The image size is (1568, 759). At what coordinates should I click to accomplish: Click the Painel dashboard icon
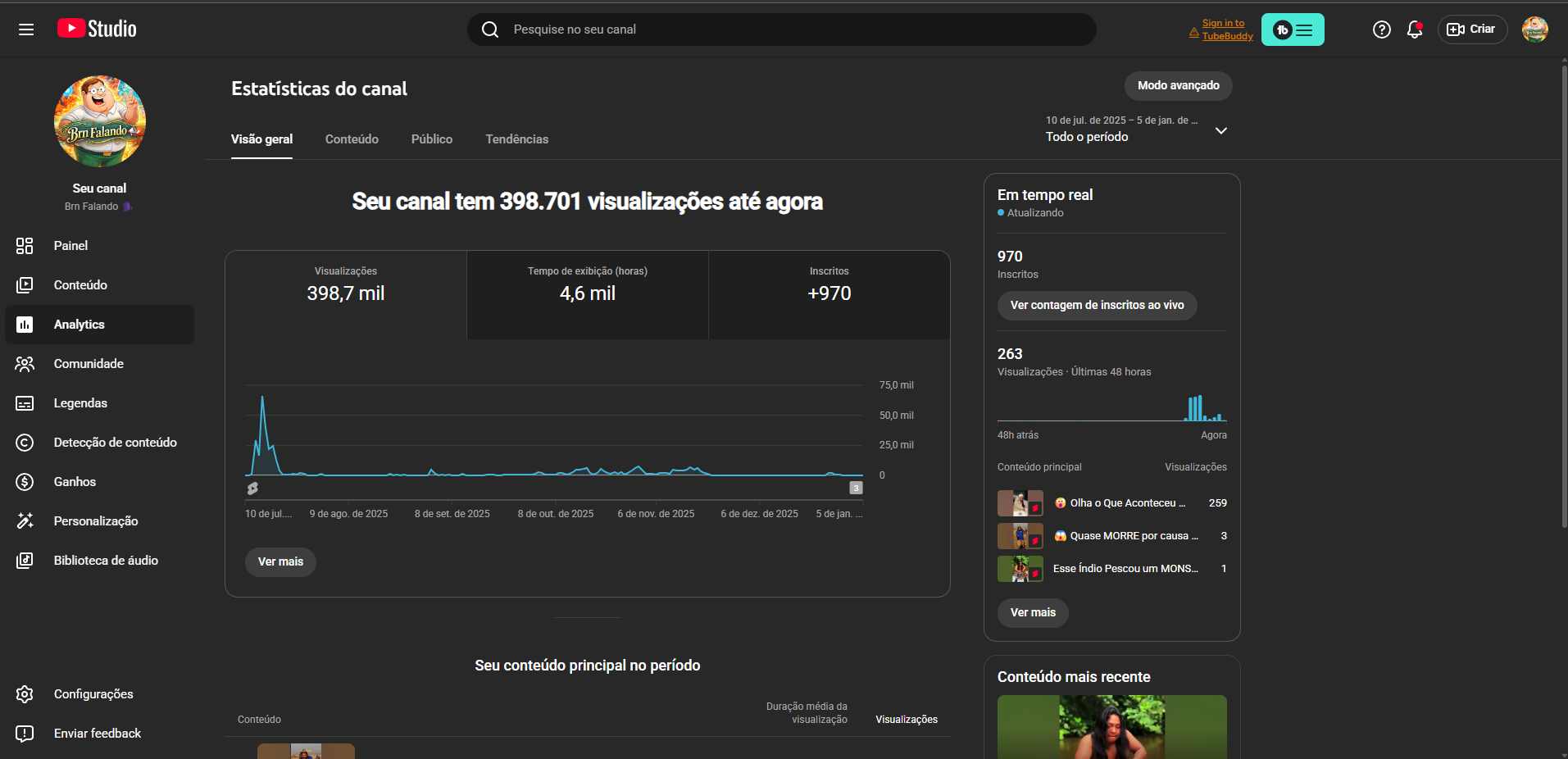click(x=25, y=246)
